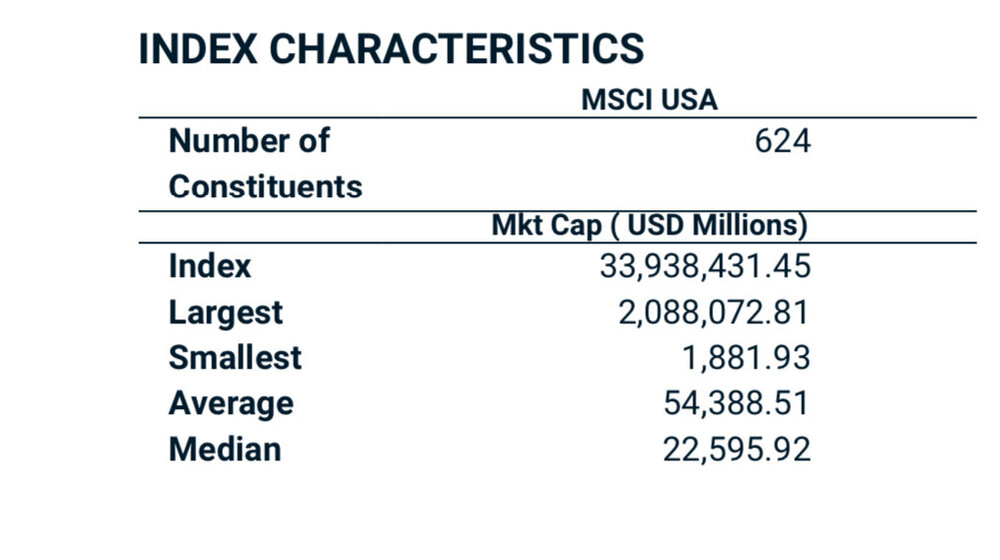Click the INDEX CHARACTERISTICS heading
Screen dimensions: 1000x560
(x=391, y=49)
